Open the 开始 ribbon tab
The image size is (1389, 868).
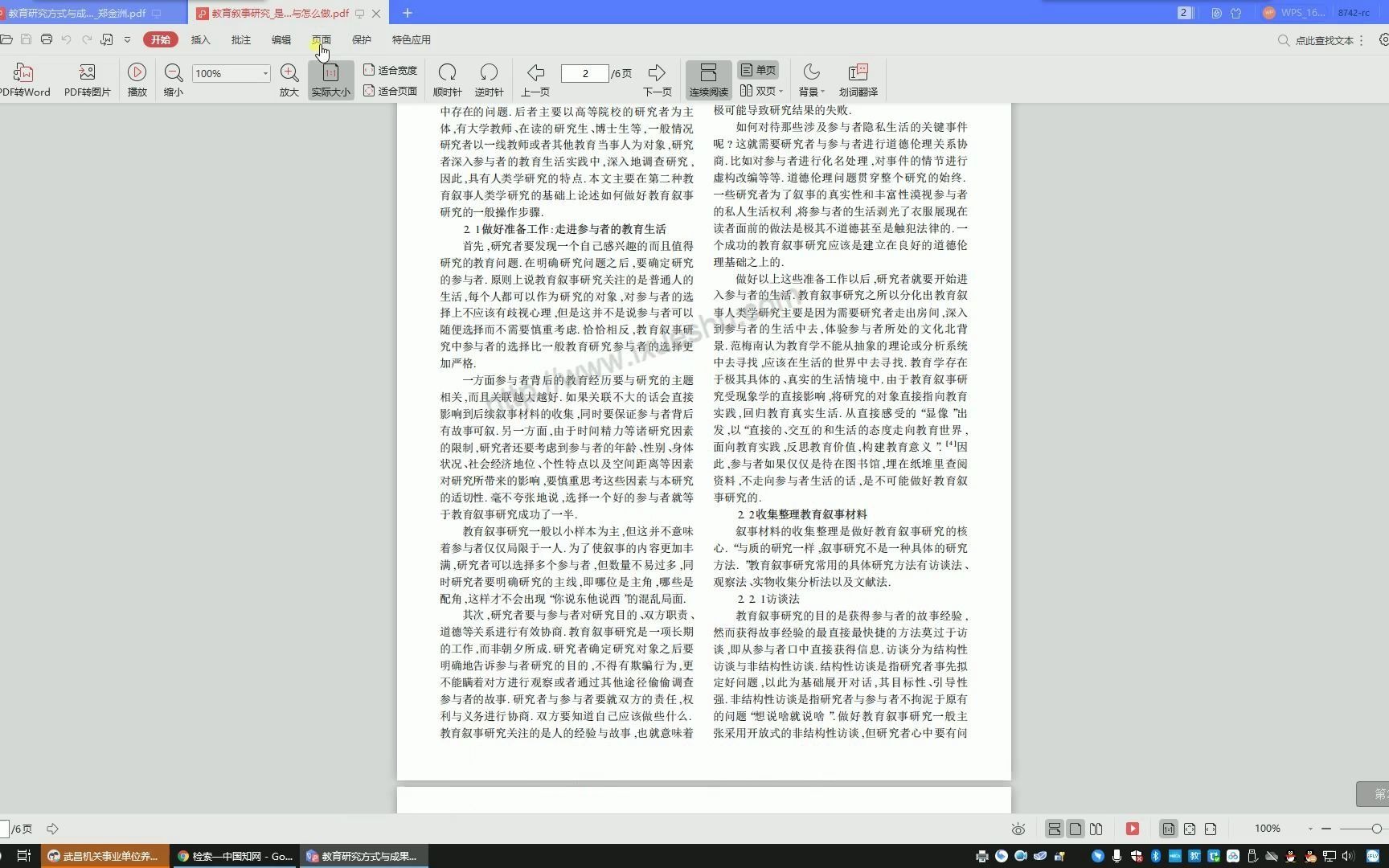(x=161, y=39)
